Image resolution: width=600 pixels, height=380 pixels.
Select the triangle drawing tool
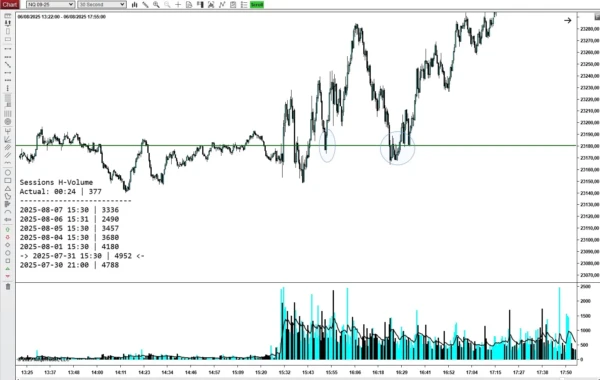[x=8, y=188]
